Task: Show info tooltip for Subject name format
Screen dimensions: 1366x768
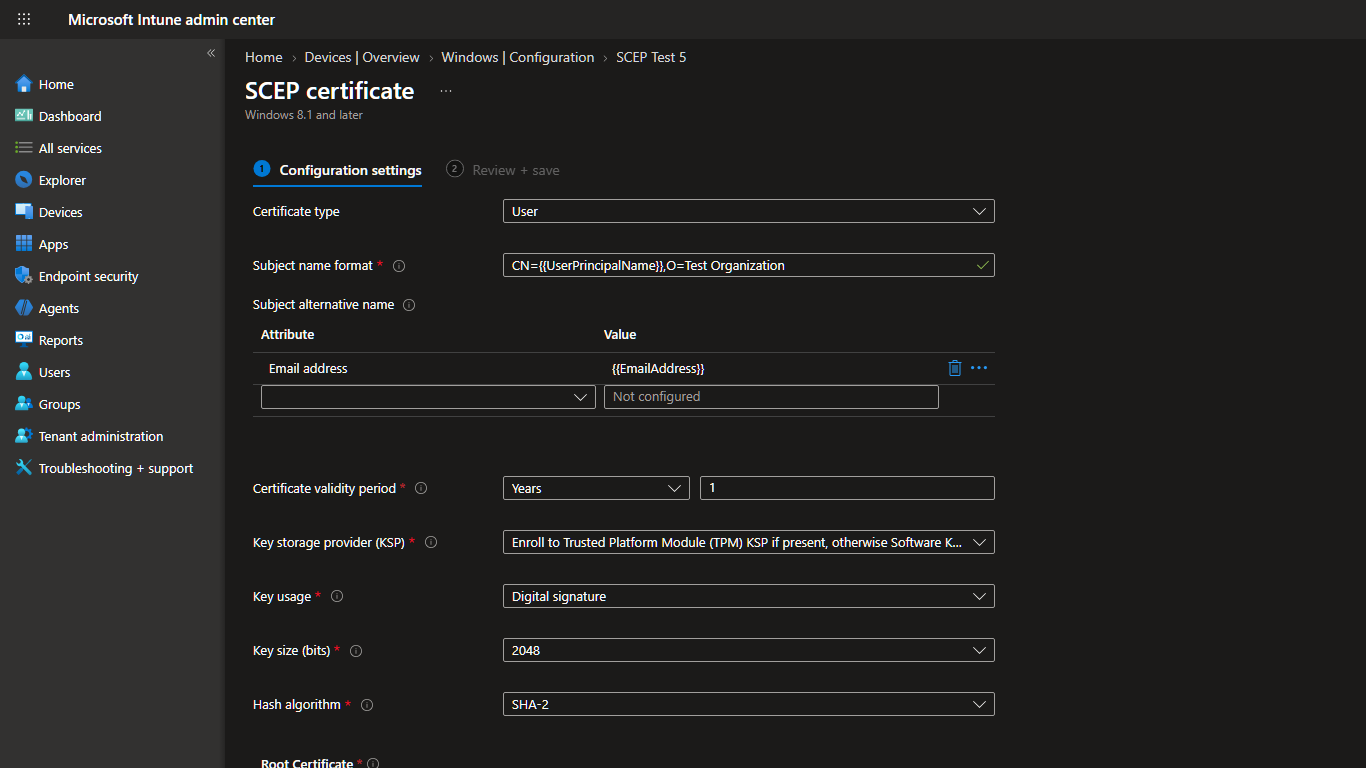Action: point(399,266)
